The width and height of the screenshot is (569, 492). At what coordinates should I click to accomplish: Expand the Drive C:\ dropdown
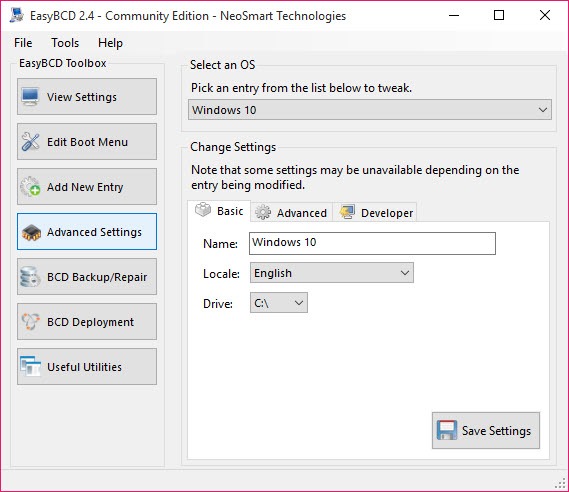[x=279, y=303]
